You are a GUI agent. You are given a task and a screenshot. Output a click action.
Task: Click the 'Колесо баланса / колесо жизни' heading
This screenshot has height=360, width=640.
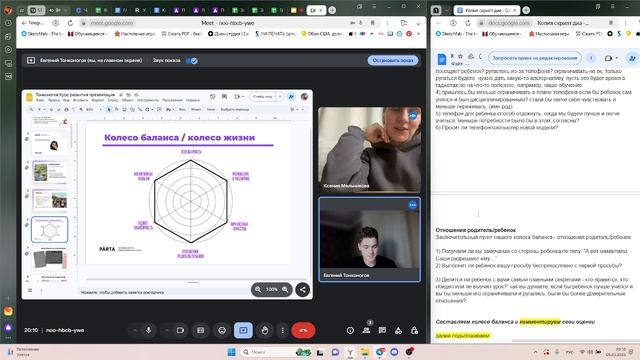[180, 138]
